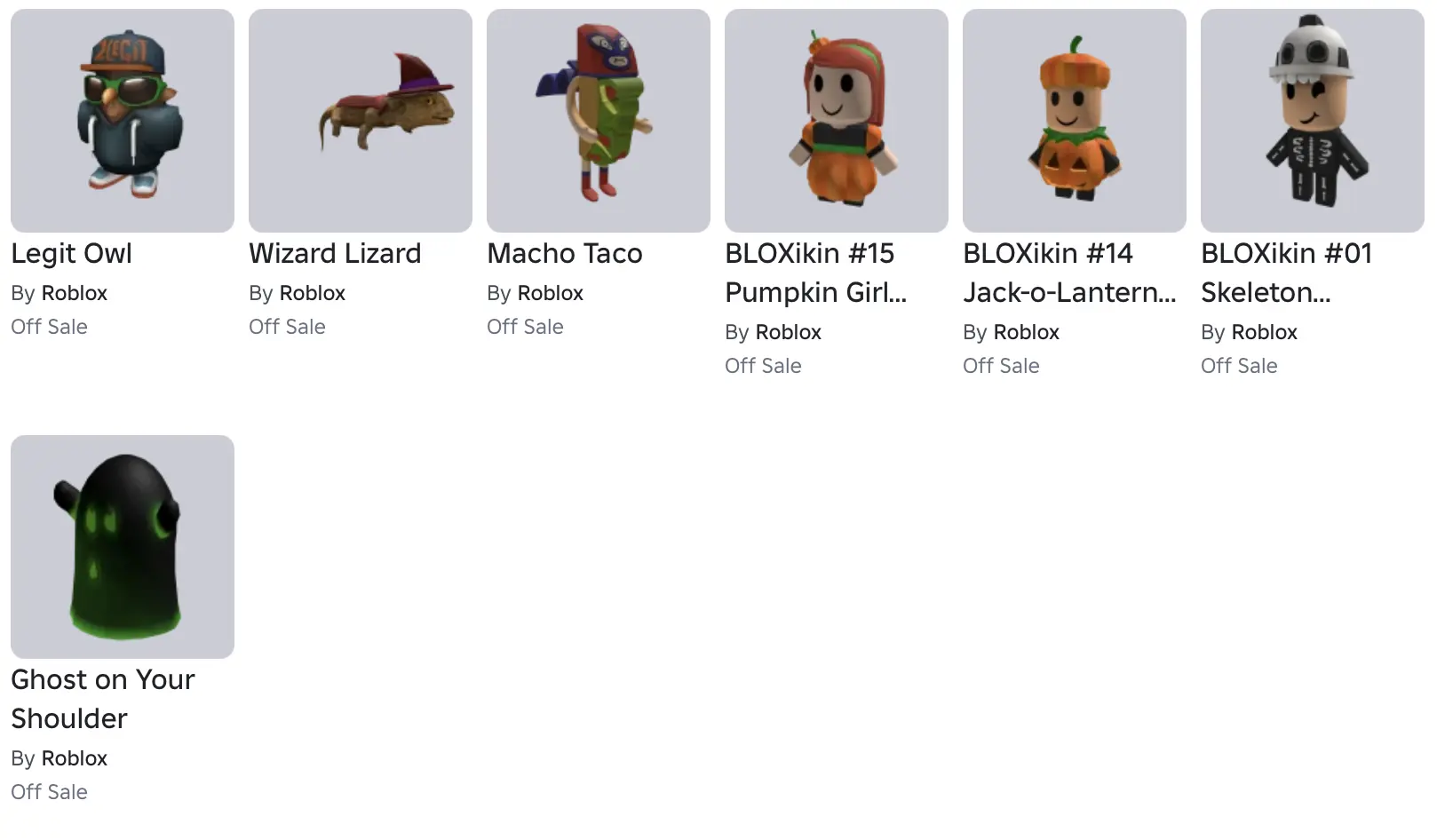
Task: Open the BLOXikin #15 Pumpkin Girl image
Action: 837,121
